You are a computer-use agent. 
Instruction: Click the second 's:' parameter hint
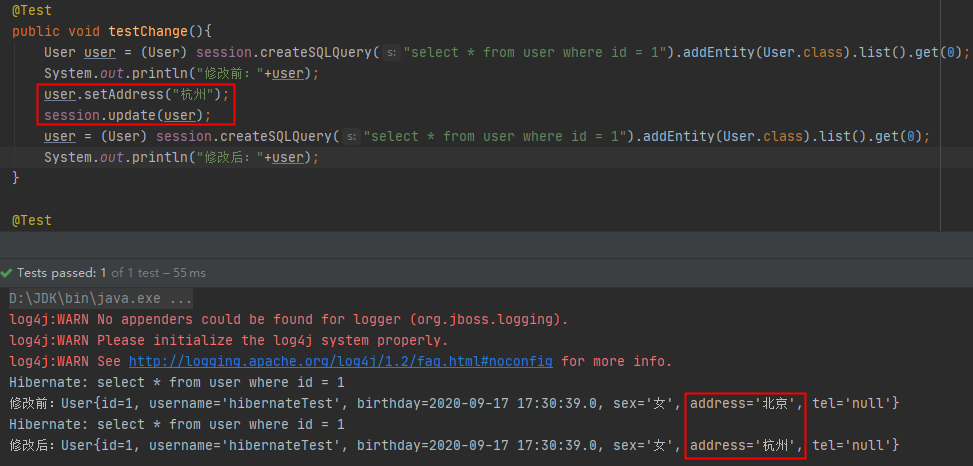click(350, 137)
